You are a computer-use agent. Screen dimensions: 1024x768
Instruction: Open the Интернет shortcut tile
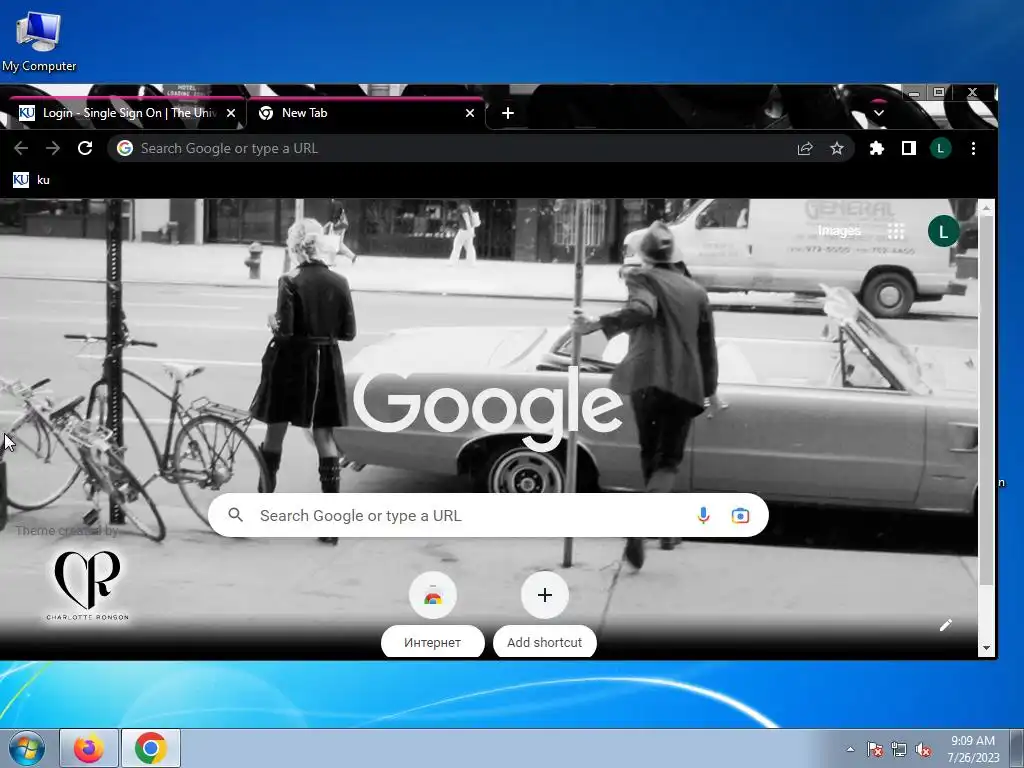coord(432,614)
